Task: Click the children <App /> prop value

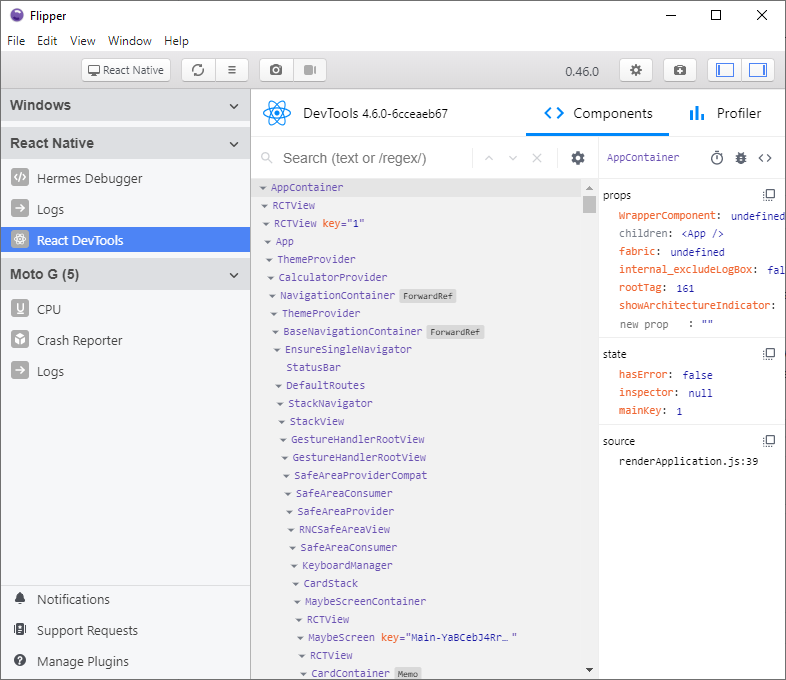Action: [702, 234]
